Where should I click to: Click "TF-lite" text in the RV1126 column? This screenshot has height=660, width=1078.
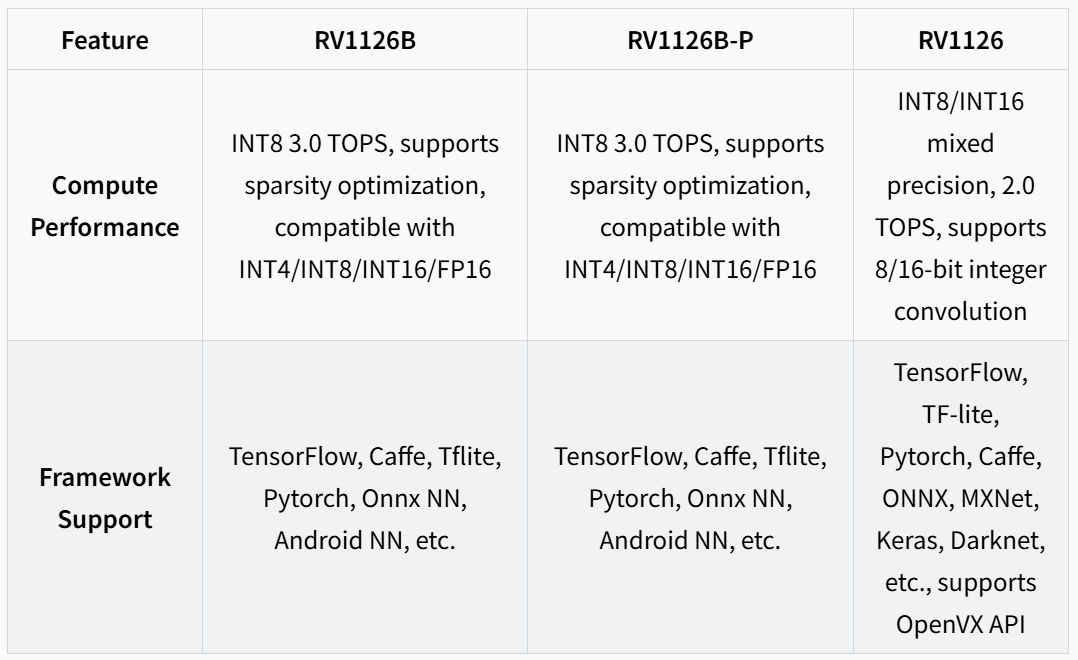point(960,415)
